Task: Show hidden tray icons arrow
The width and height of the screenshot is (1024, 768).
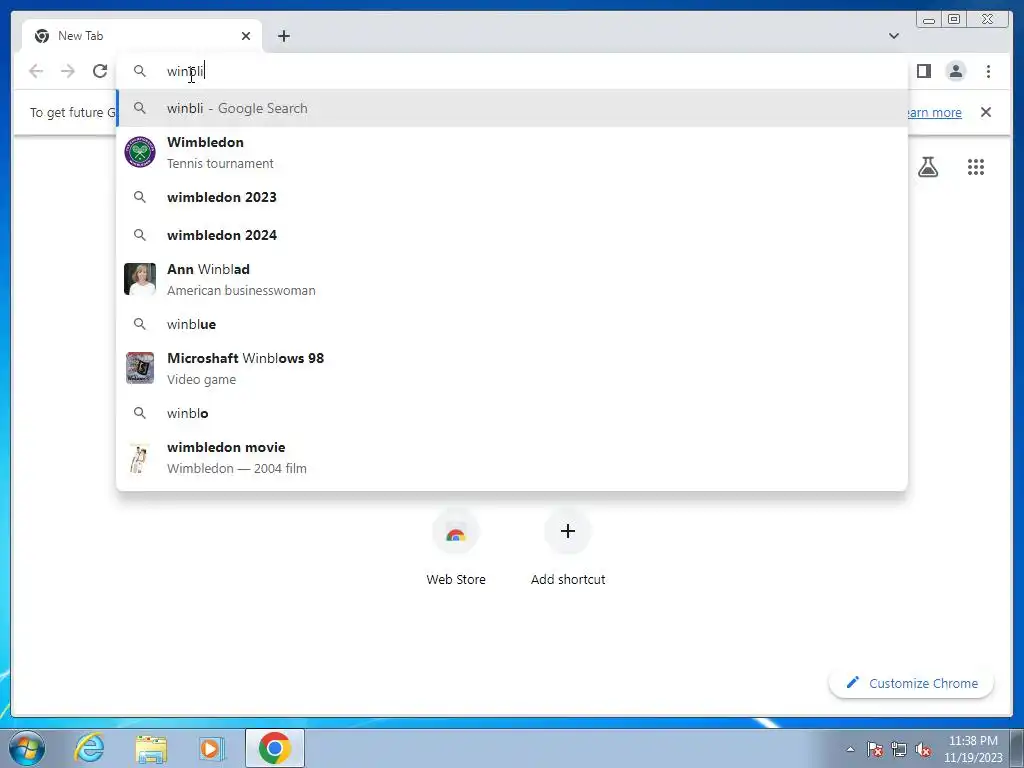Action: point(850,749)
